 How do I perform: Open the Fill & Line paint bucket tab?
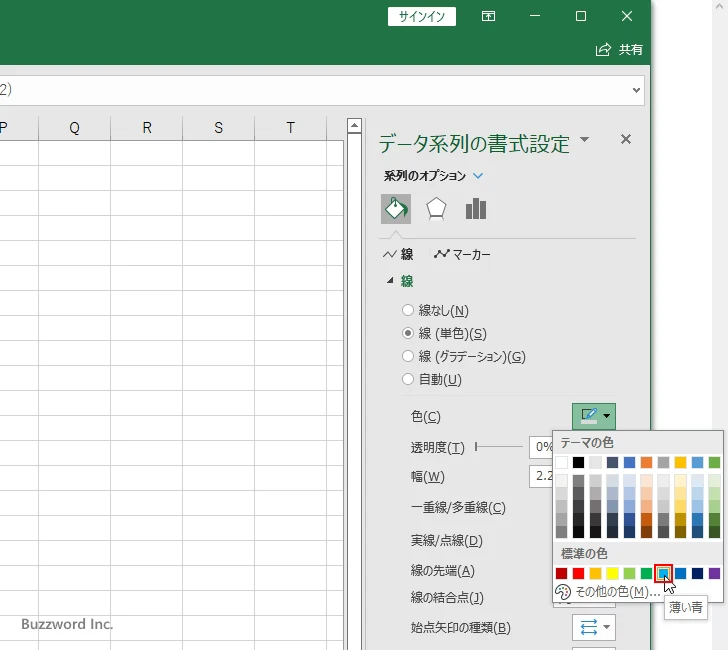coord(396,209)
